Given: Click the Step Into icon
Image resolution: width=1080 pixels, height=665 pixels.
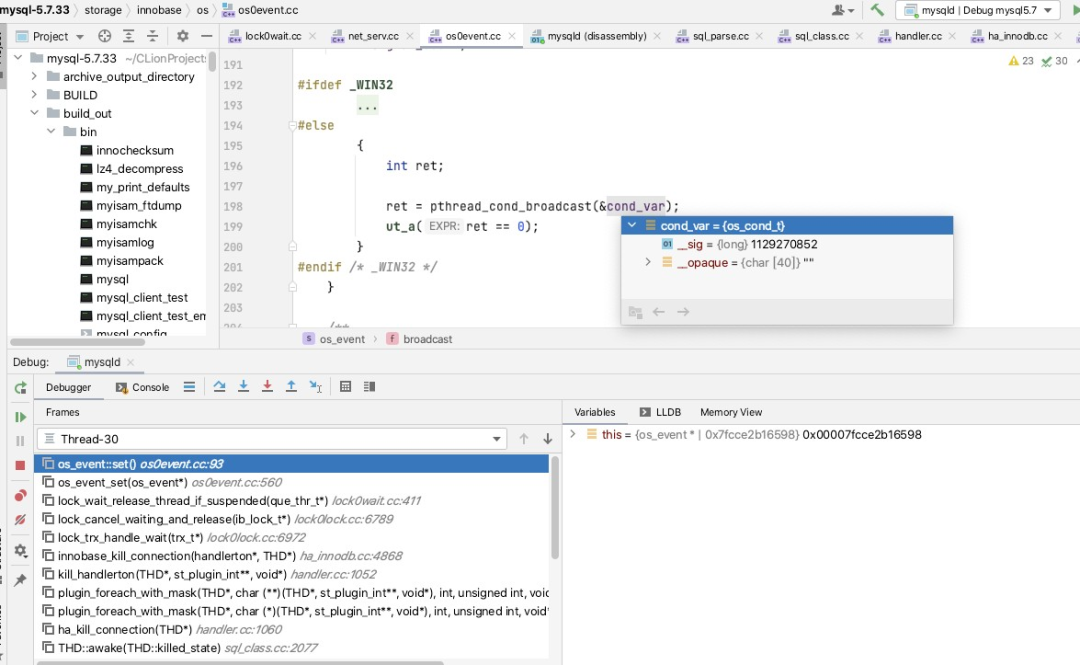Looking at the screenshot, I should coord(244,387).
